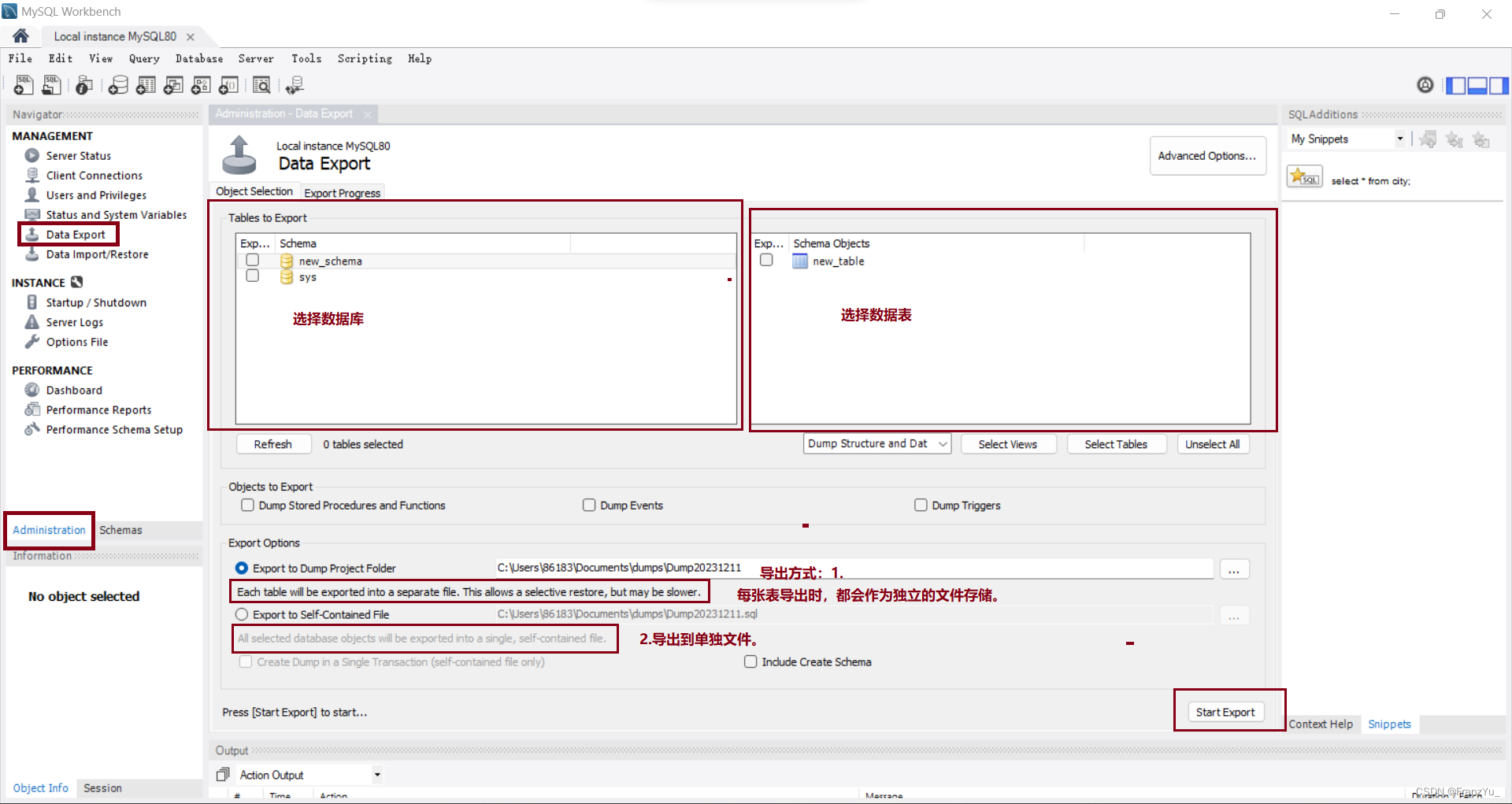Switch to the Session tab
Screen dimensions: 1512x804
[102, 787]
